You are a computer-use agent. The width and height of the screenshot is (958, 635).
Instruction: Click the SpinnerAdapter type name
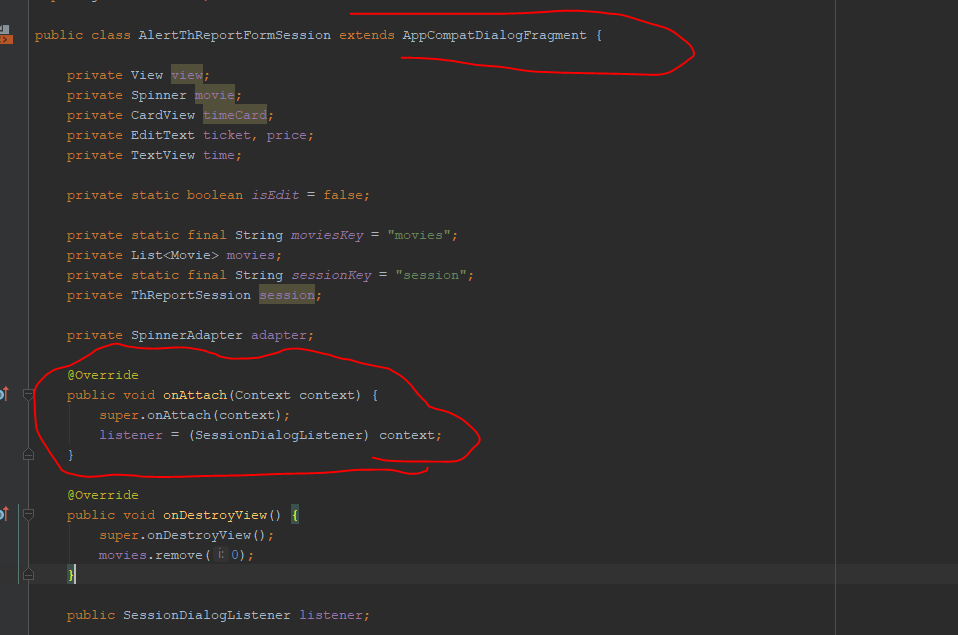point(186,335)
